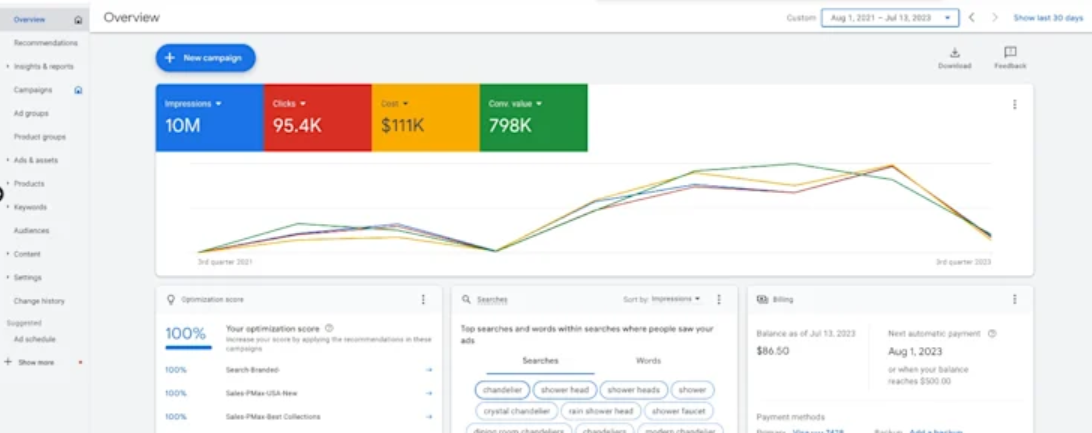Go to previous date range arrow
The image size is (1092, 433).
pyautogui.click(x=972, y=17)
